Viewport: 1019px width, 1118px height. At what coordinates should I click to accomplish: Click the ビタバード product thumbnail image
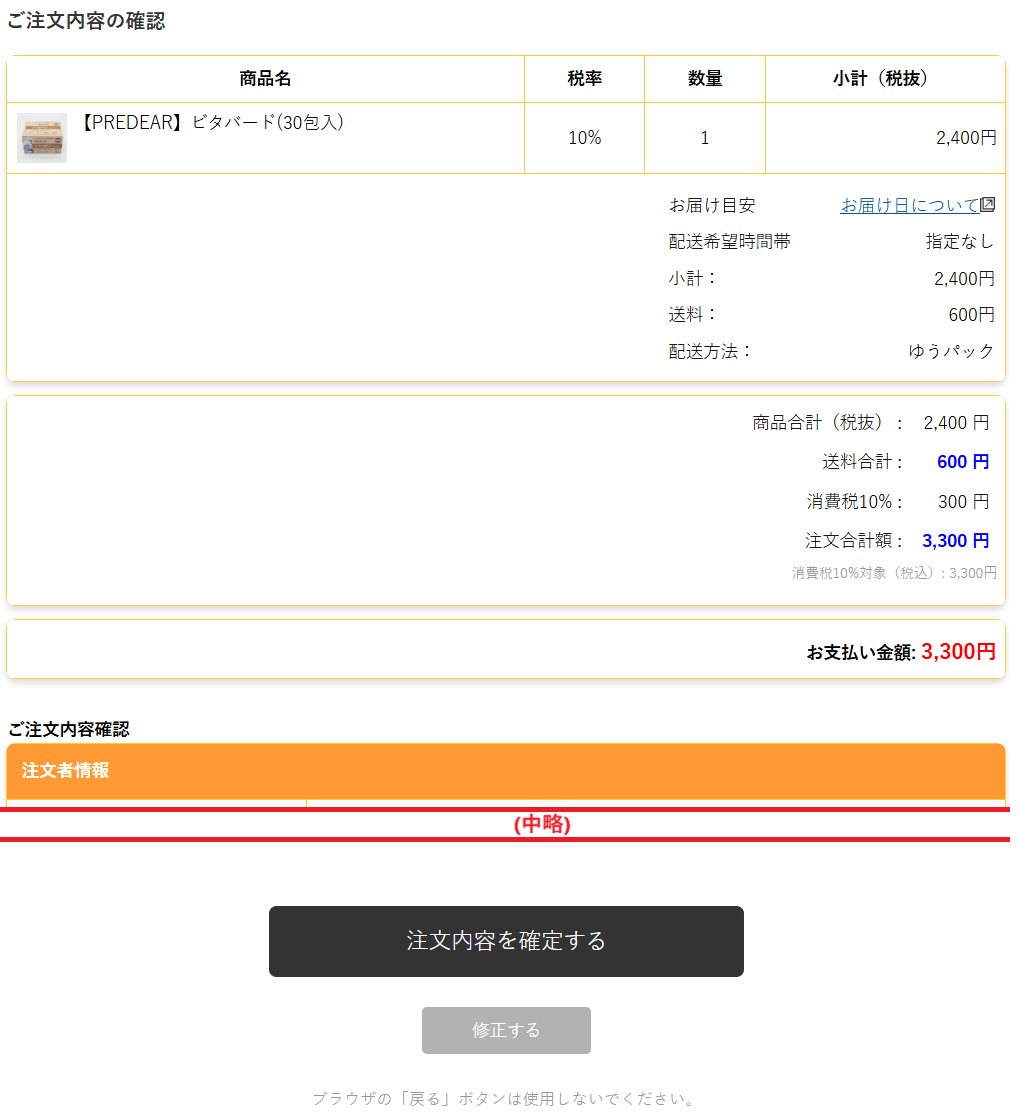point(42,138)
